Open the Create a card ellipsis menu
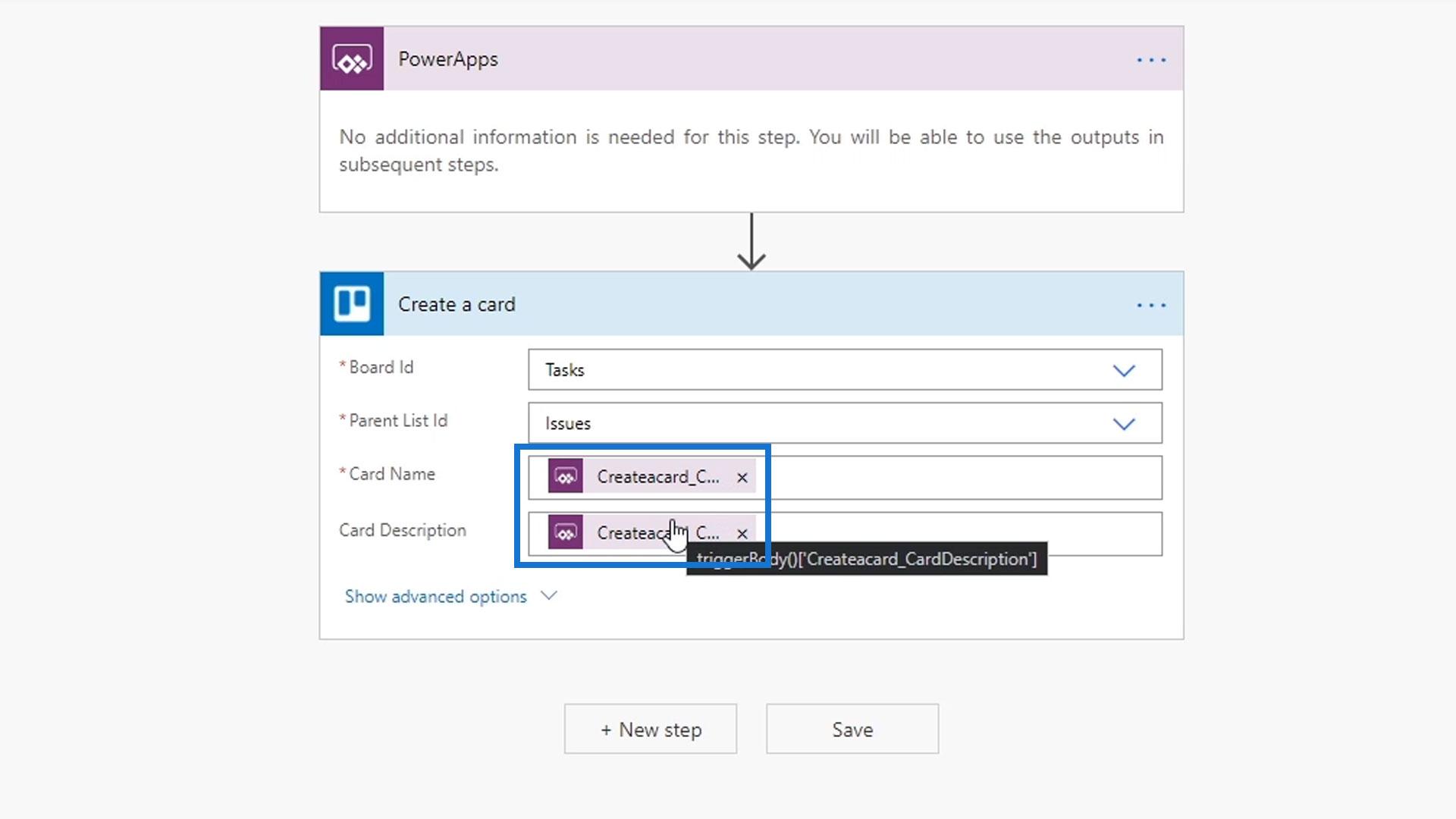1456x819 pixels. [1150, 305]
